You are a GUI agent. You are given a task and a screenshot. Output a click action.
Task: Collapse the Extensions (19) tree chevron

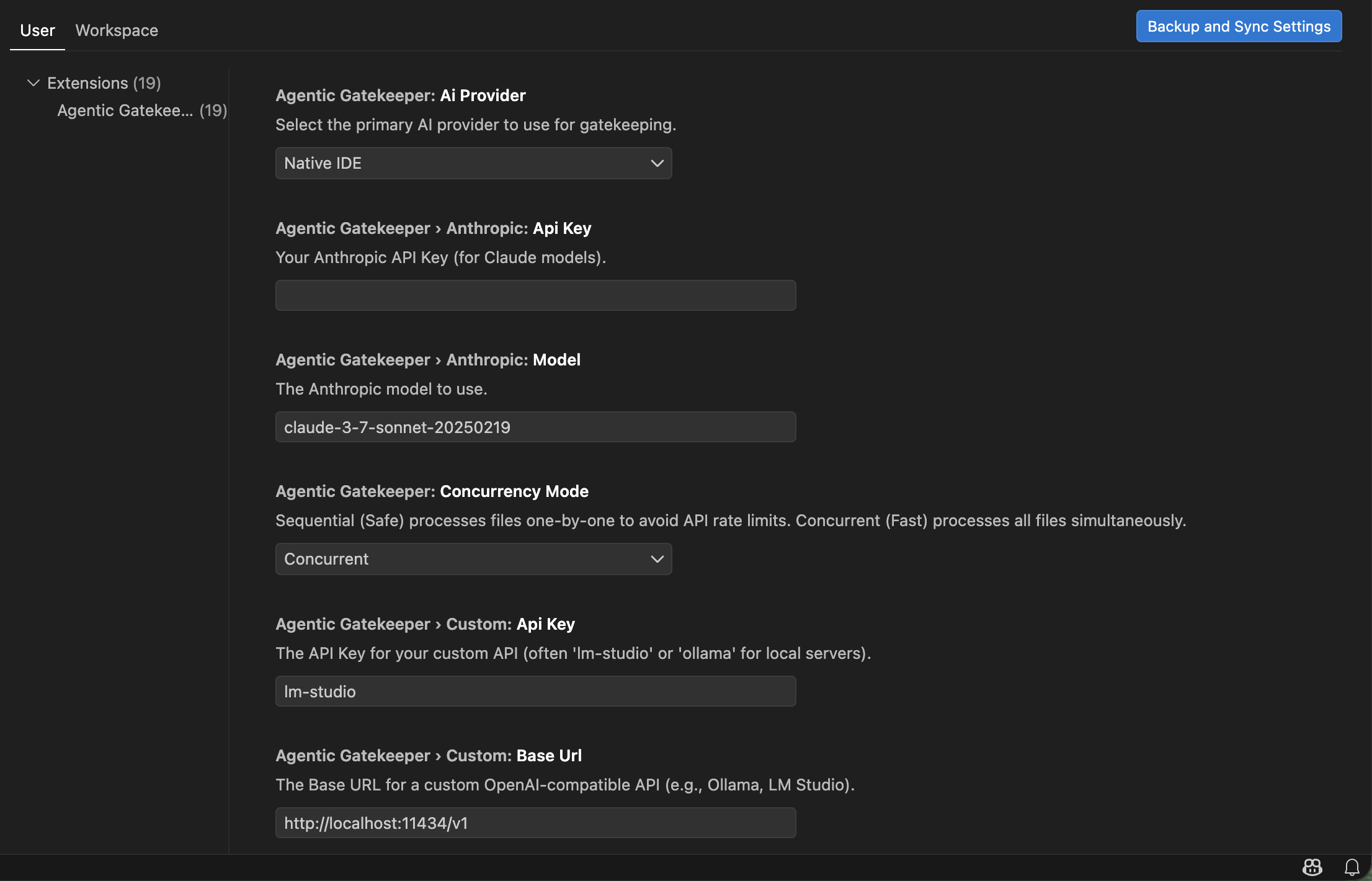pyautogui.click(x=33, y=83)
